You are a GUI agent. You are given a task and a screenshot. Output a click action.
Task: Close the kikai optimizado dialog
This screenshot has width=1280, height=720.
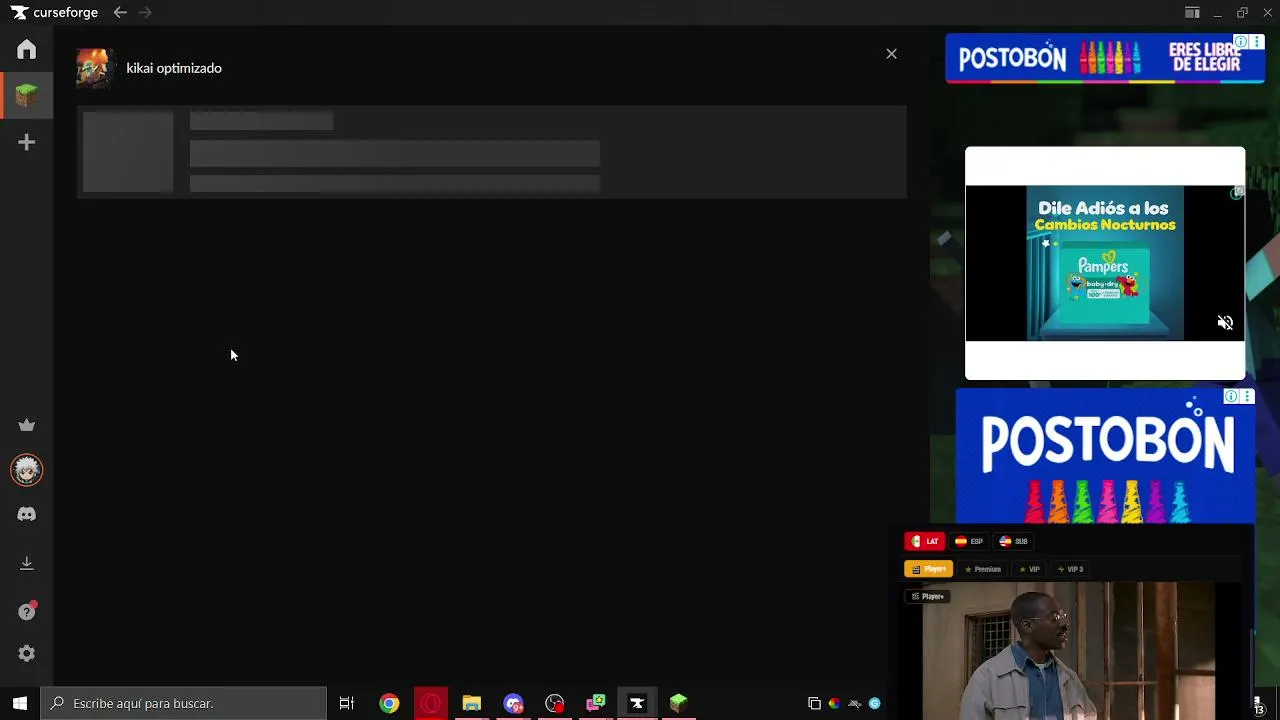pos(891,54)
